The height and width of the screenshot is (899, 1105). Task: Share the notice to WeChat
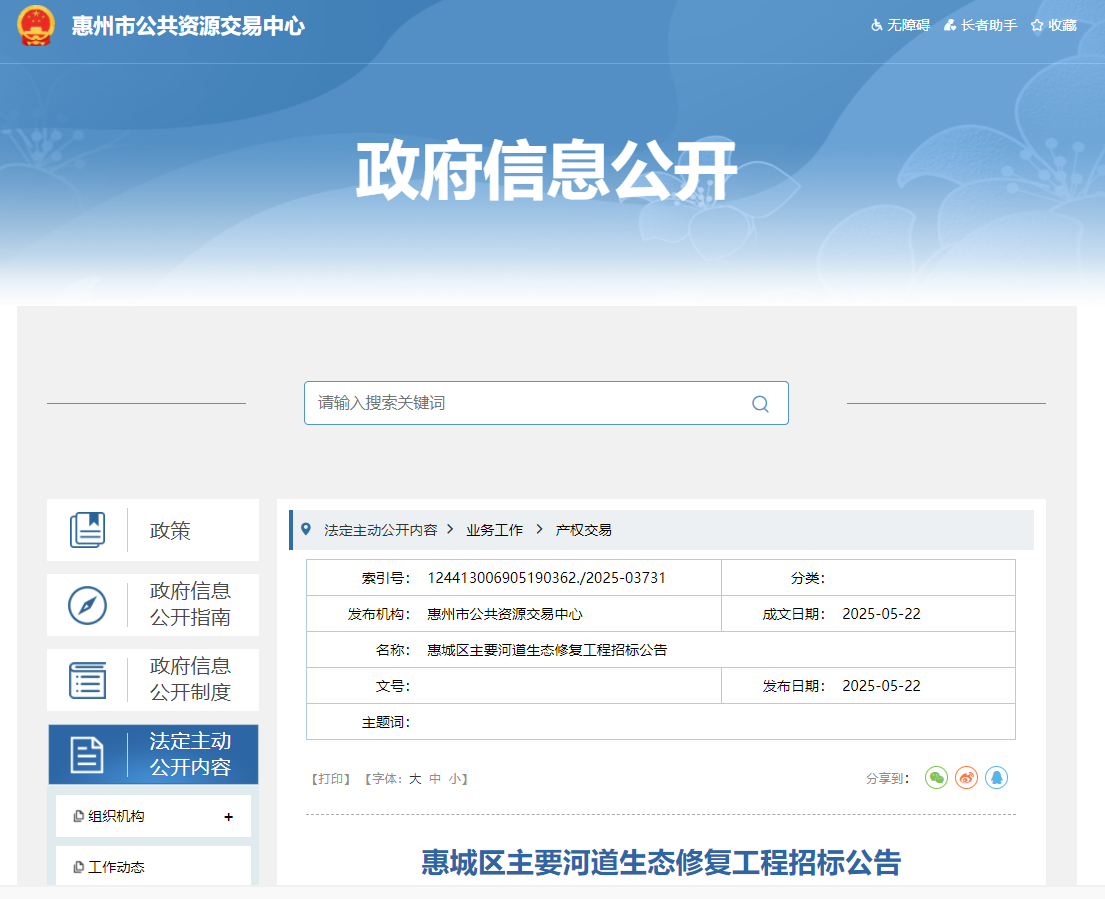point(936,777)
